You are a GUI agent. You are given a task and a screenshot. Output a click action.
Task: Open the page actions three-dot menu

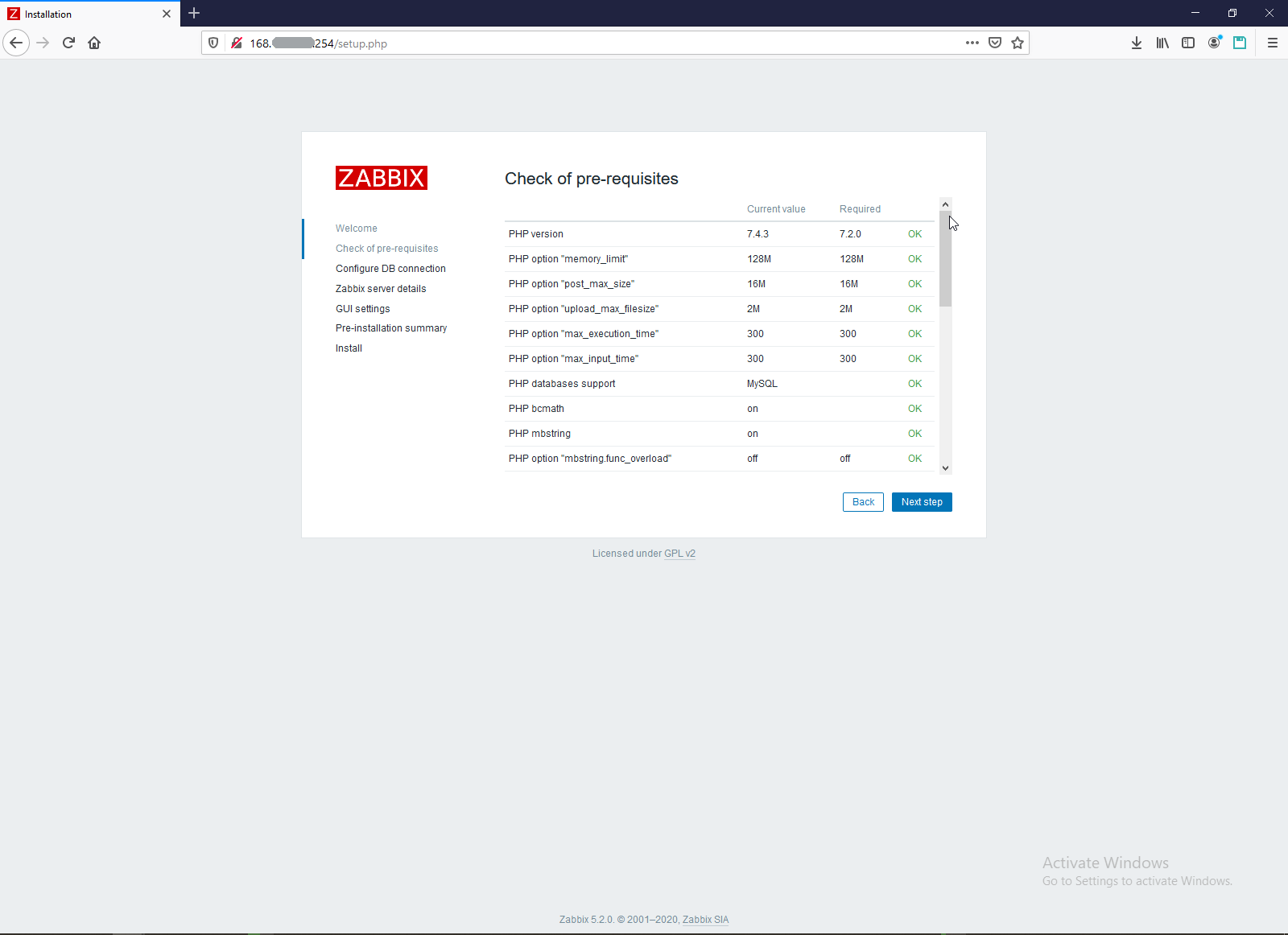[972, 43]
